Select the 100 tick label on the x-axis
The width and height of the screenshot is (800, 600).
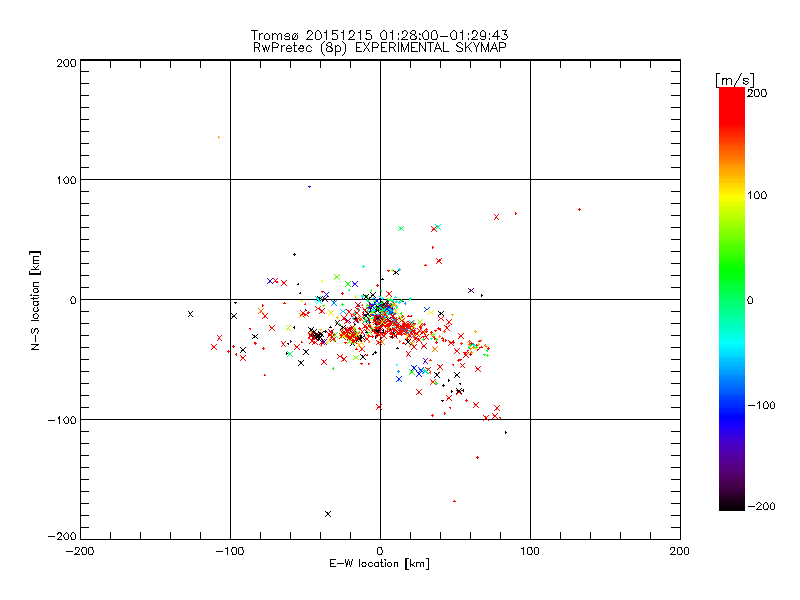tap(529, 550)
